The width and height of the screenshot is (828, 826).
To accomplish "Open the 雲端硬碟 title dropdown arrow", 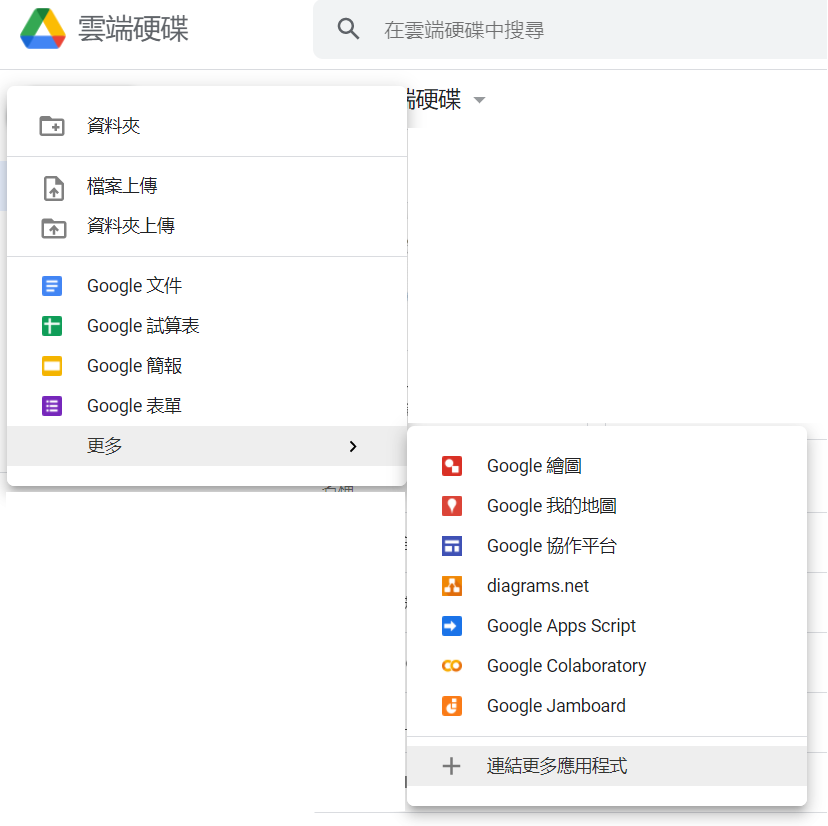I will 479,100.
